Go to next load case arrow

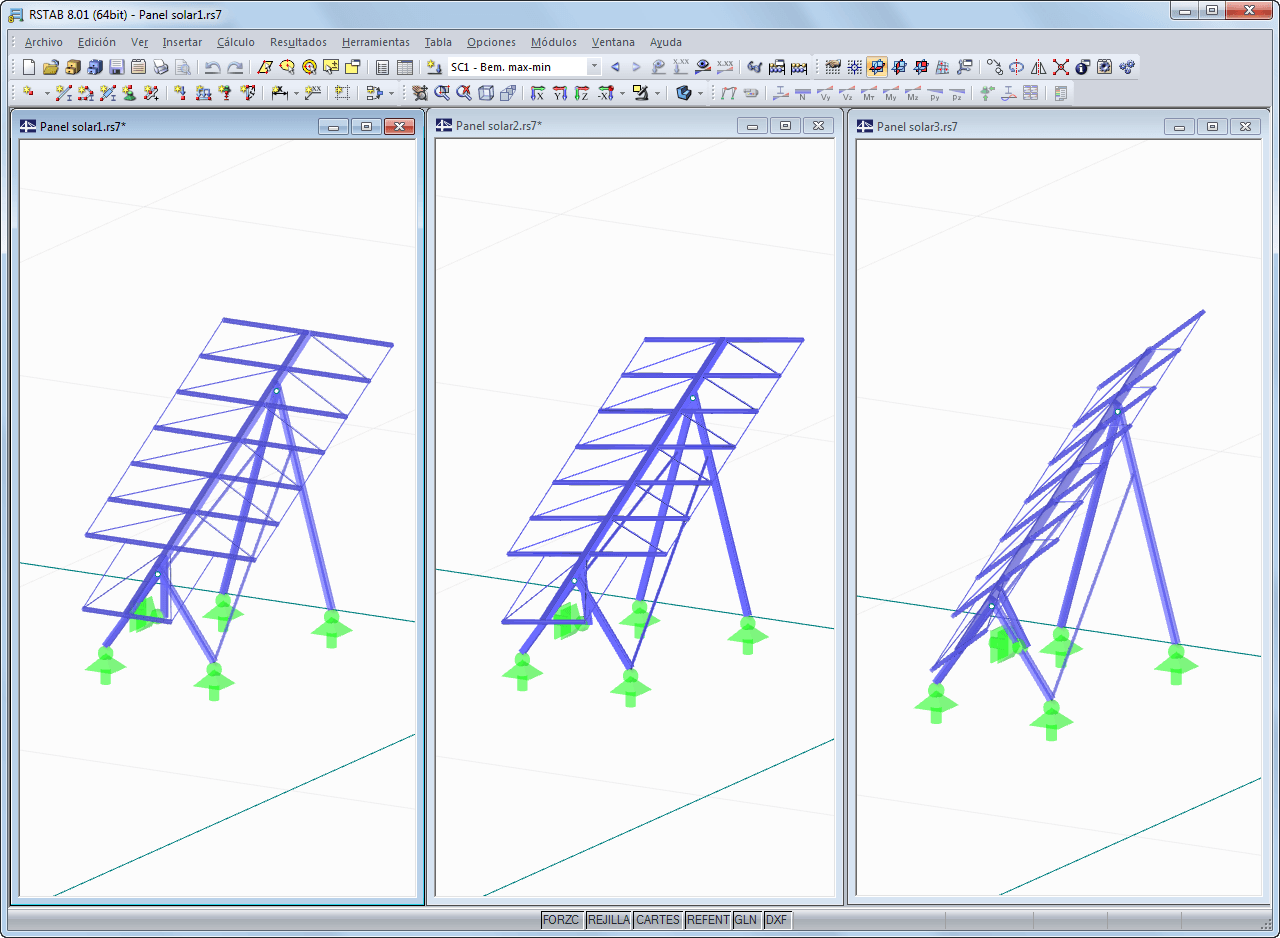pyautogui.click(x=636, y=67)
